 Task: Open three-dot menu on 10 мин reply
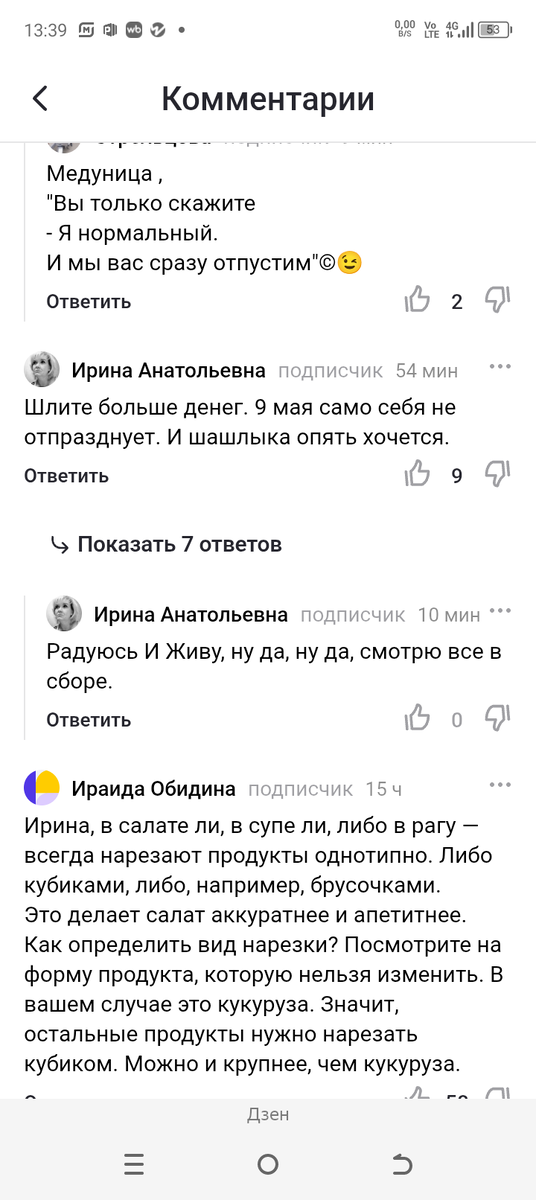[500, 610]
